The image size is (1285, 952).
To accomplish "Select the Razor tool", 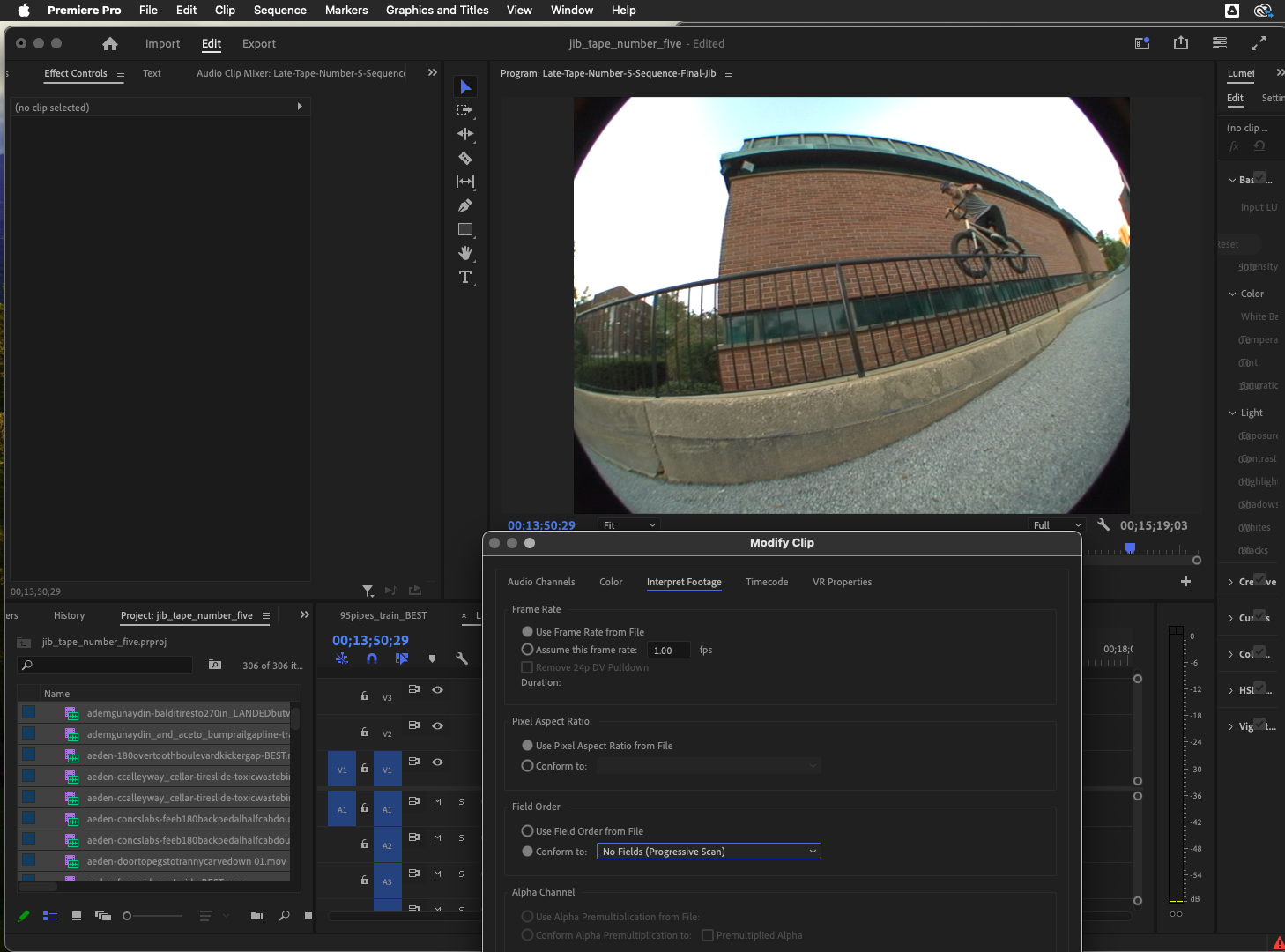I will [x=465, y=158].
